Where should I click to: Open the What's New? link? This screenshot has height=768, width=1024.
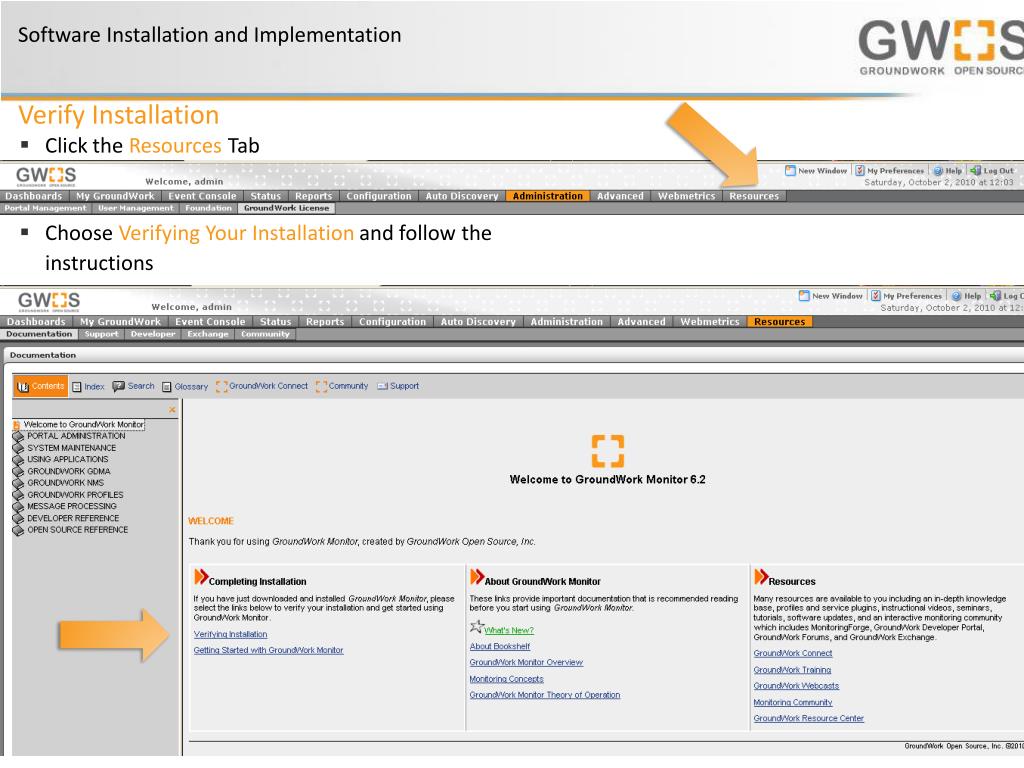click(x=509, y=631)
